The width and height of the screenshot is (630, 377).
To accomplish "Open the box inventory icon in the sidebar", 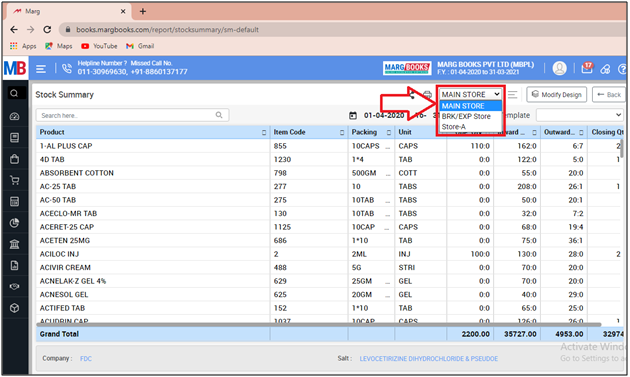I will click(x=14, y=308).
